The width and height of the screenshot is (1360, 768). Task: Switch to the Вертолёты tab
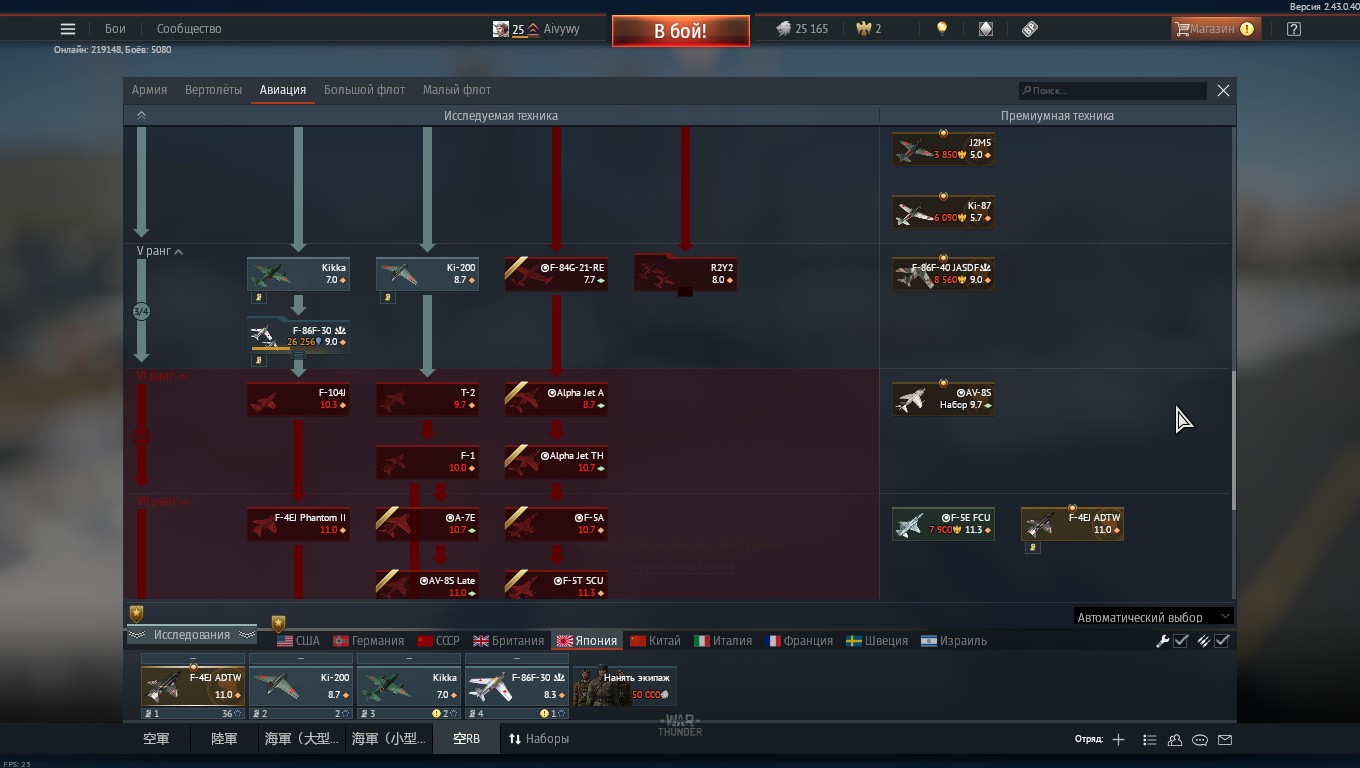[x=213, y=90]
